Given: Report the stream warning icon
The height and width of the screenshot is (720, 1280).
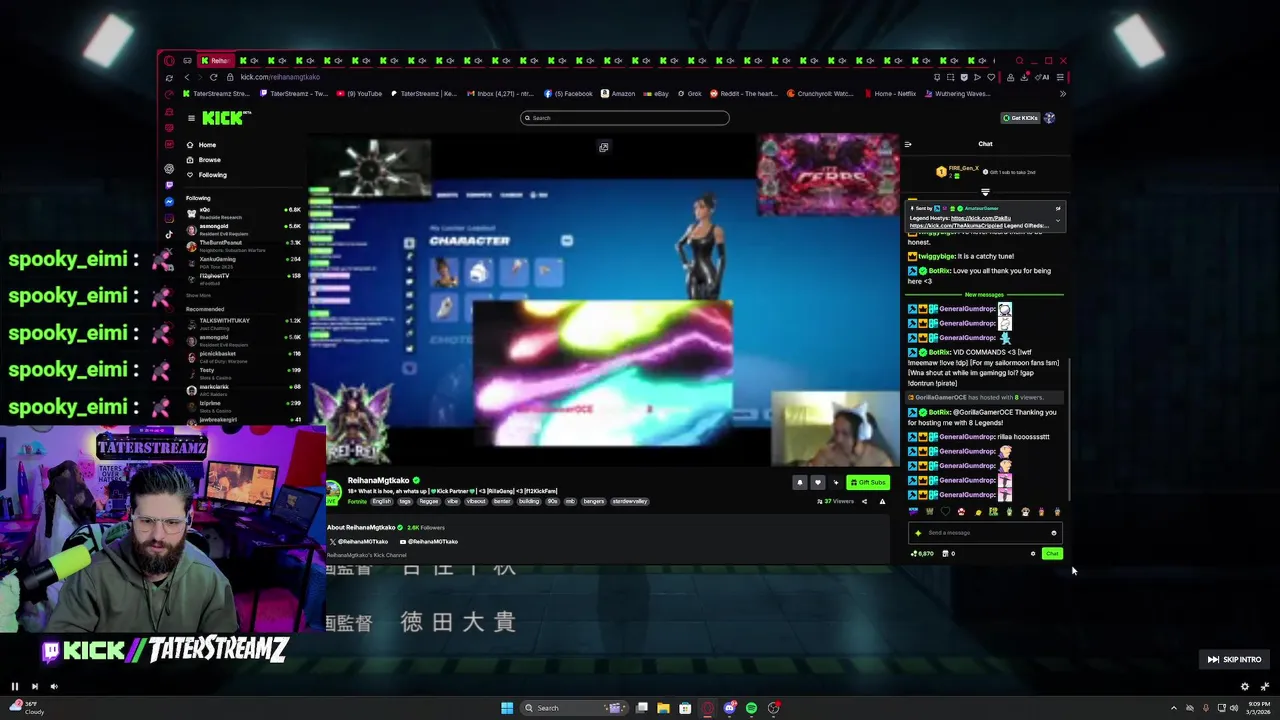Looking at the screenshot, I should point(882,501).
